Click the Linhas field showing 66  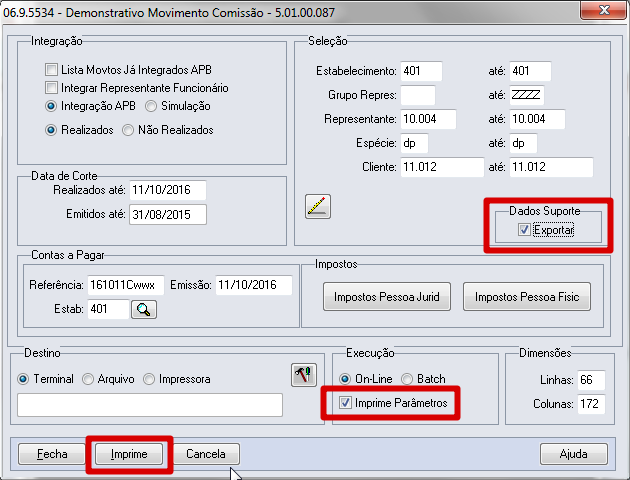click(591, 380)
